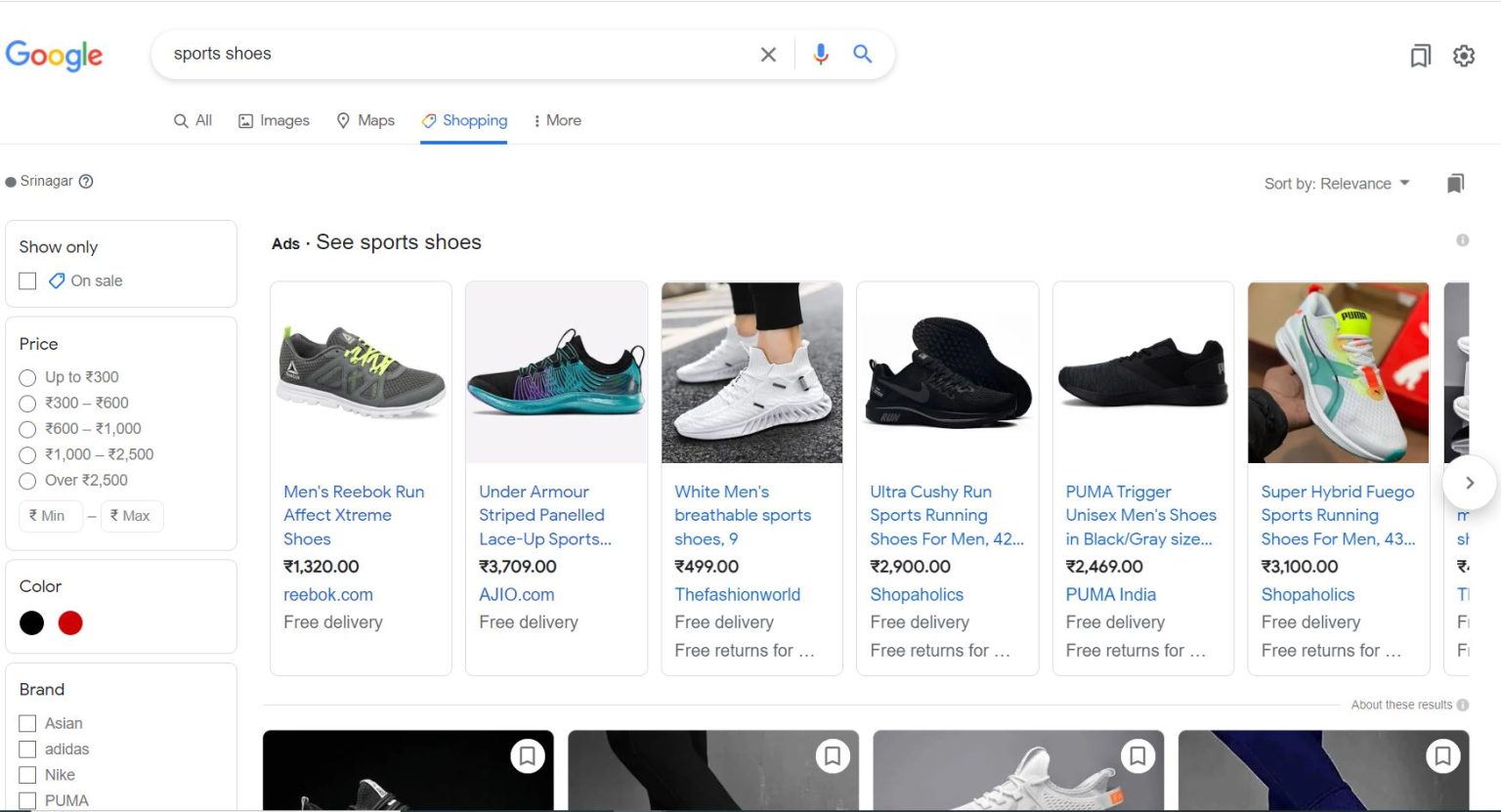Viewport: 1501px width, 812px height.
Task: Select Over ₹2,500 price option
Action: point(27,481)
